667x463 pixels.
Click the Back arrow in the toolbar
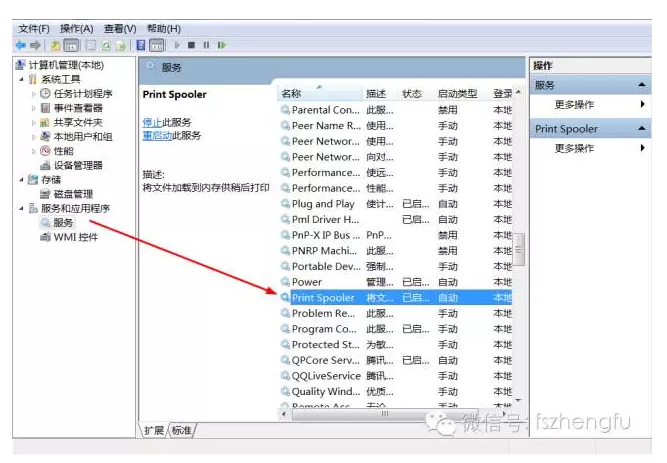point(21,45)
